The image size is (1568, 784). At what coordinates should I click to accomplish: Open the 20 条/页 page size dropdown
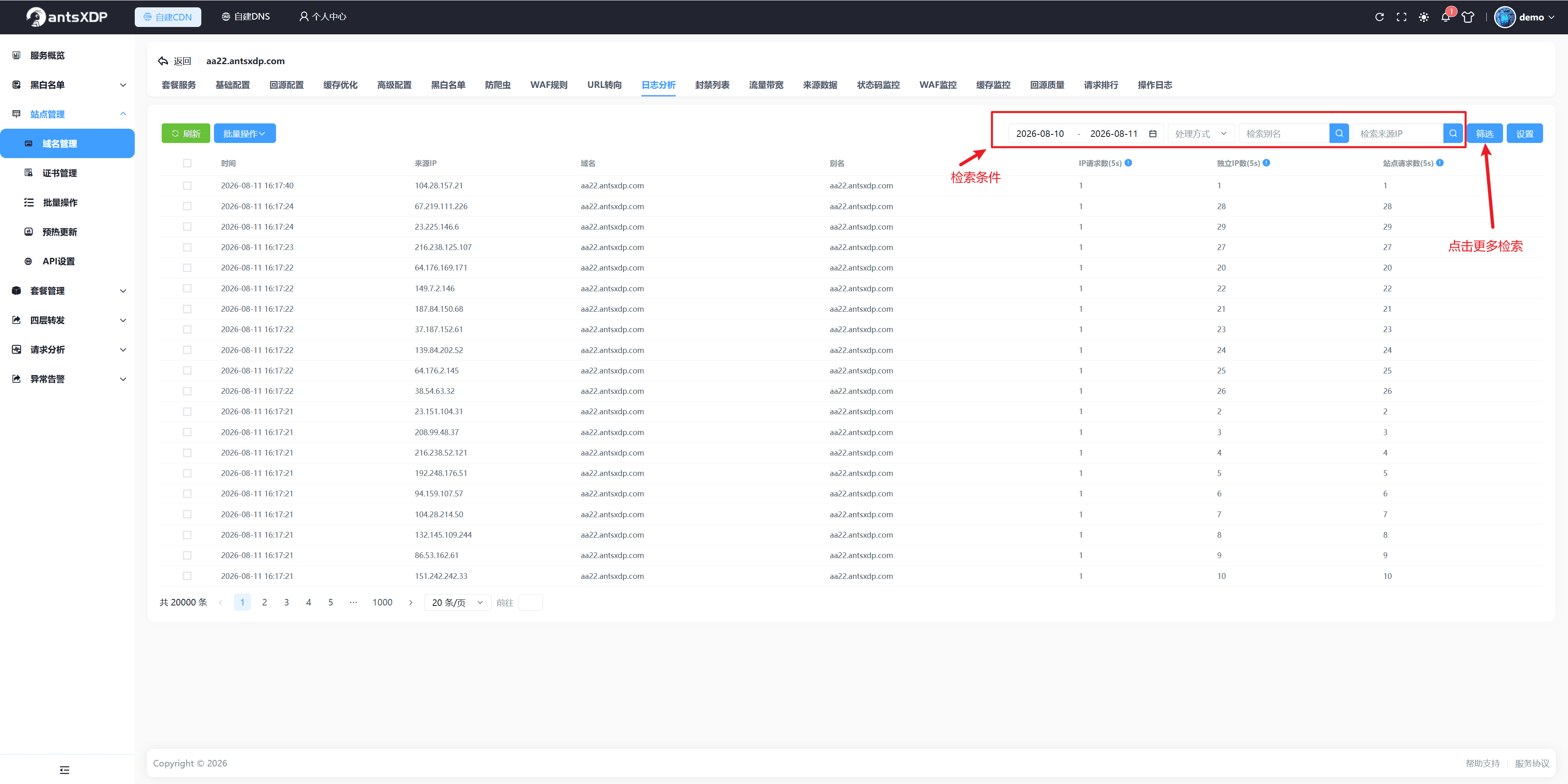[x=457, y=603]
